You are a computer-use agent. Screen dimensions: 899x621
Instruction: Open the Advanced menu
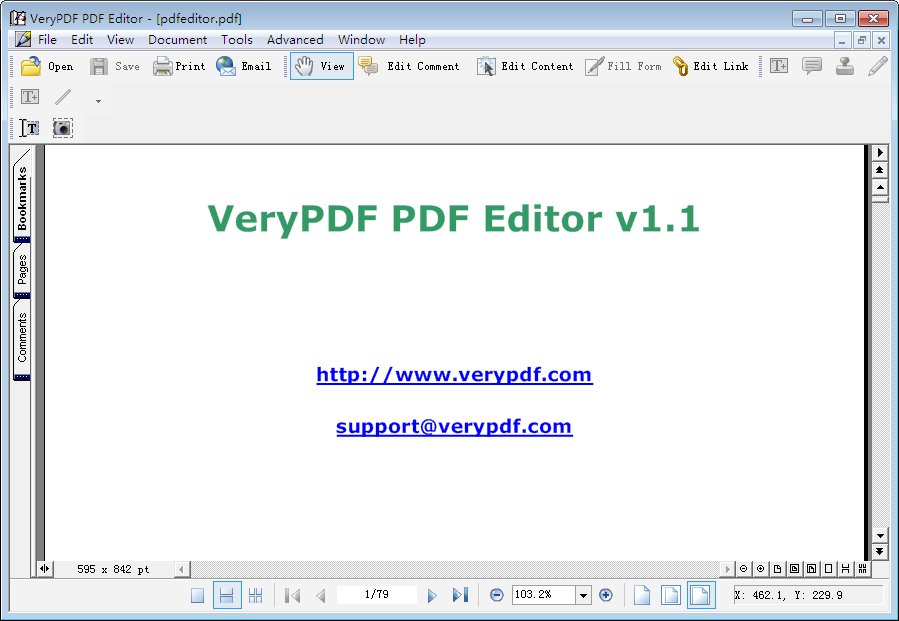295,40
